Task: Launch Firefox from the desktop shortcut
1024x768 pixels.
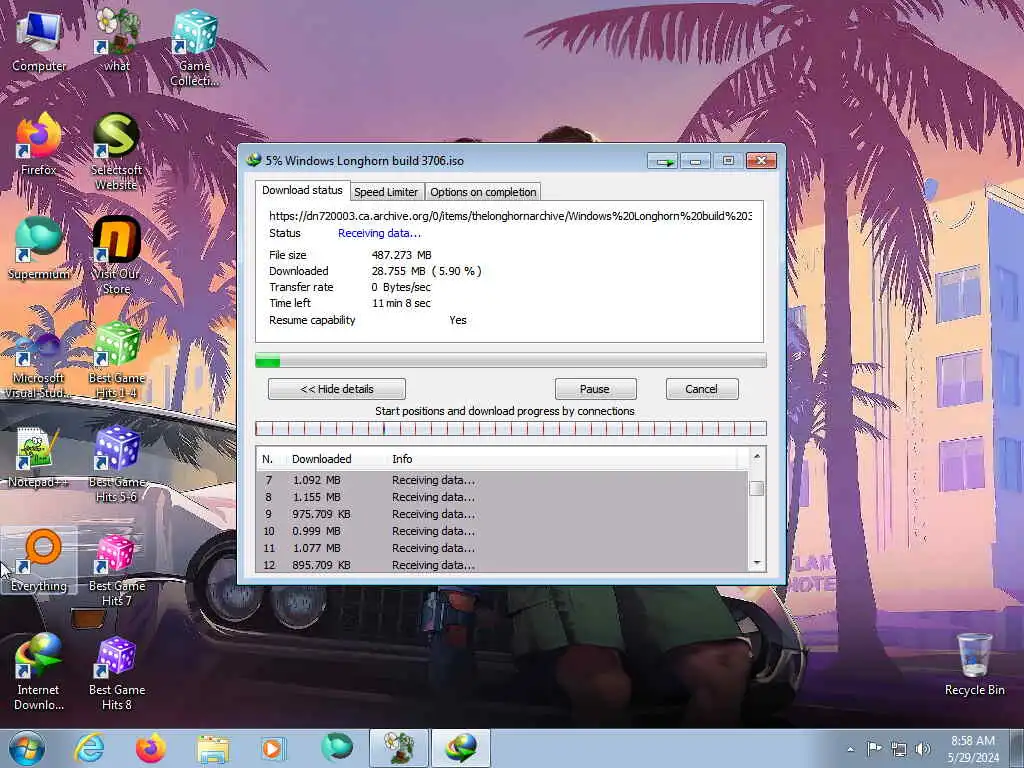Action: coord(39,144)
